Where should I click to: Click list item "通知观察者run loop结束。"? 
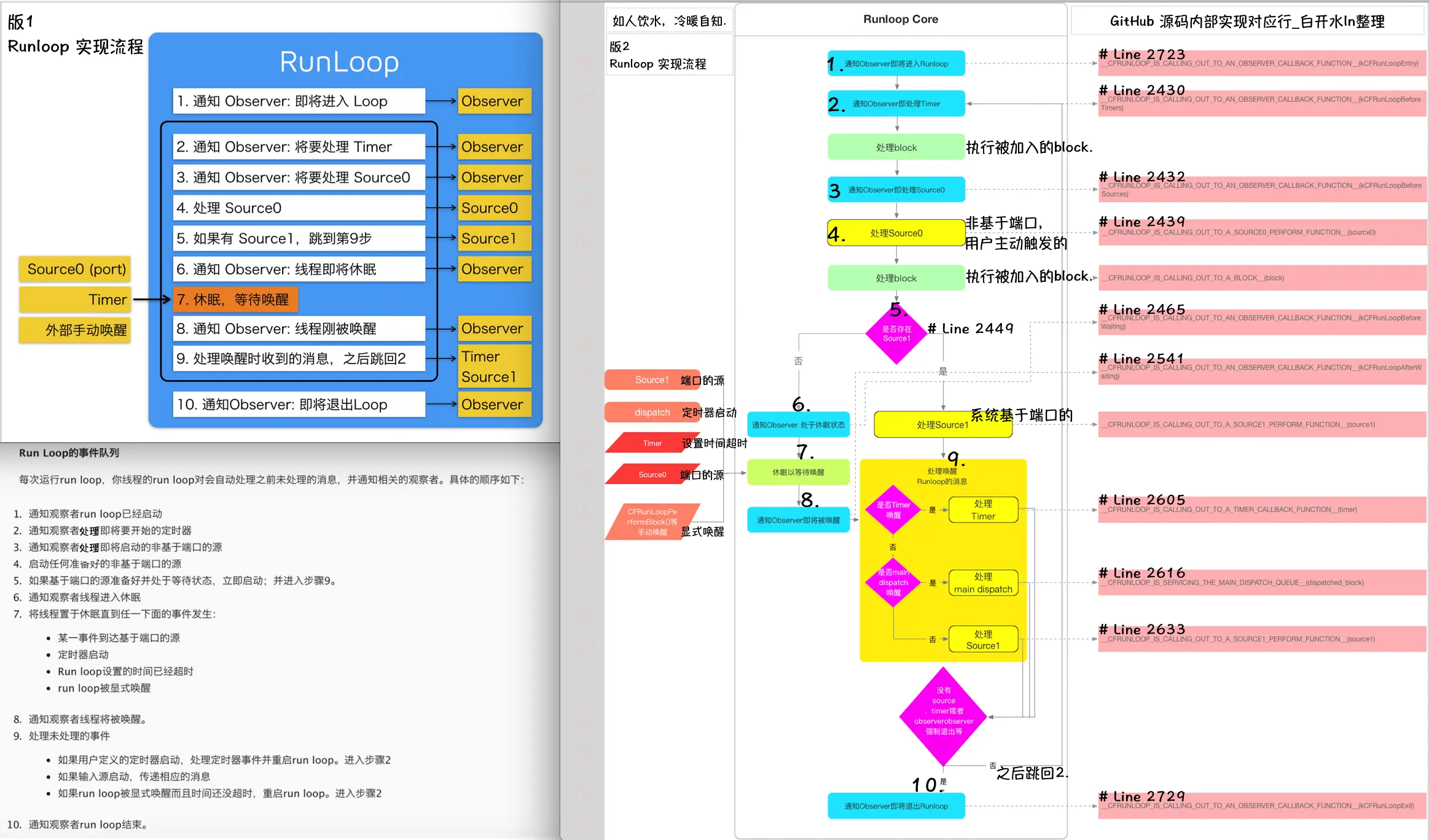click(x=90, y=825)
